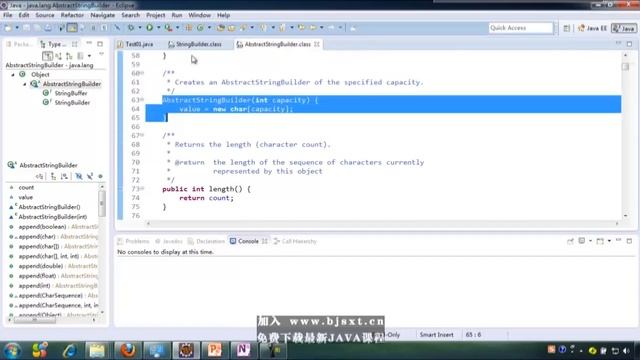Open the Run button dropdown arrow
This screenshot has height=360, width=640.
(159, 28)
